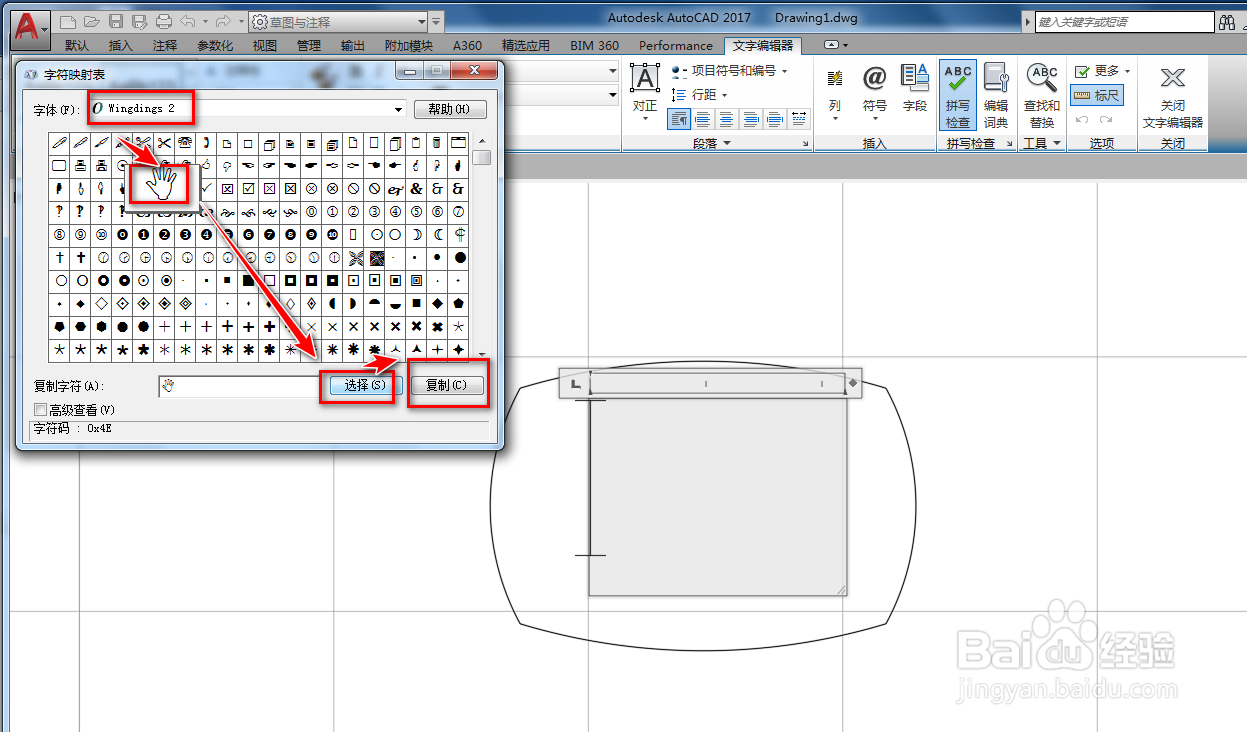Enable Advanced view (高级查看) checkbox
The width and height of the screenshot is (1247, 732).
click(41, 410)
